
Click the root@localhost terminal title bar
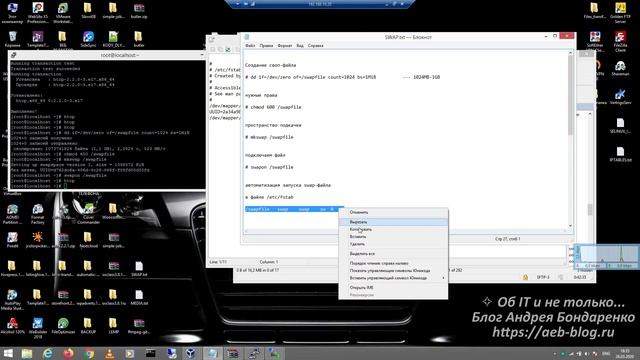[107, 55]
